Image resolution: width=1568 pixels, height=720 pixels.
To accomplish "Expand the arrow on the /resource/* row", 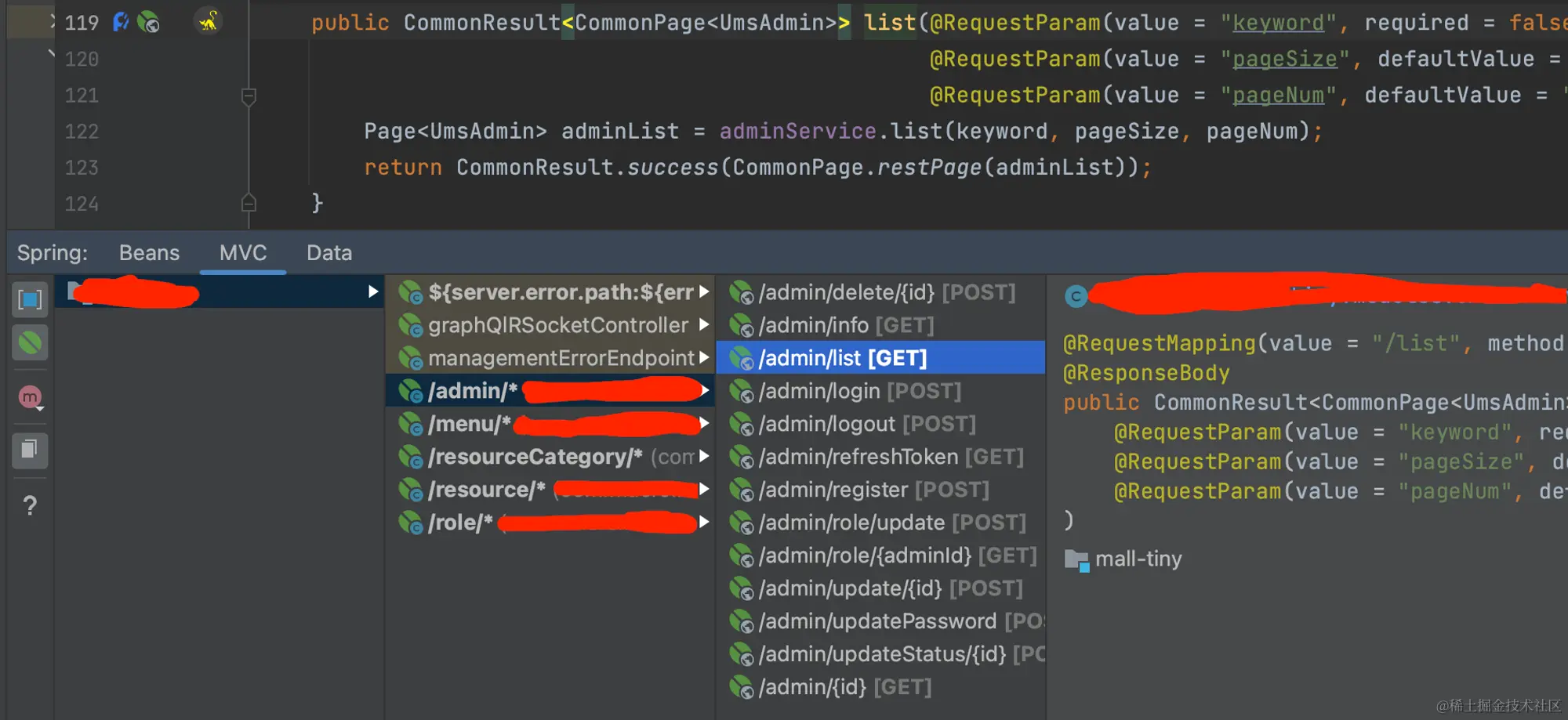I will pos(704,489).
